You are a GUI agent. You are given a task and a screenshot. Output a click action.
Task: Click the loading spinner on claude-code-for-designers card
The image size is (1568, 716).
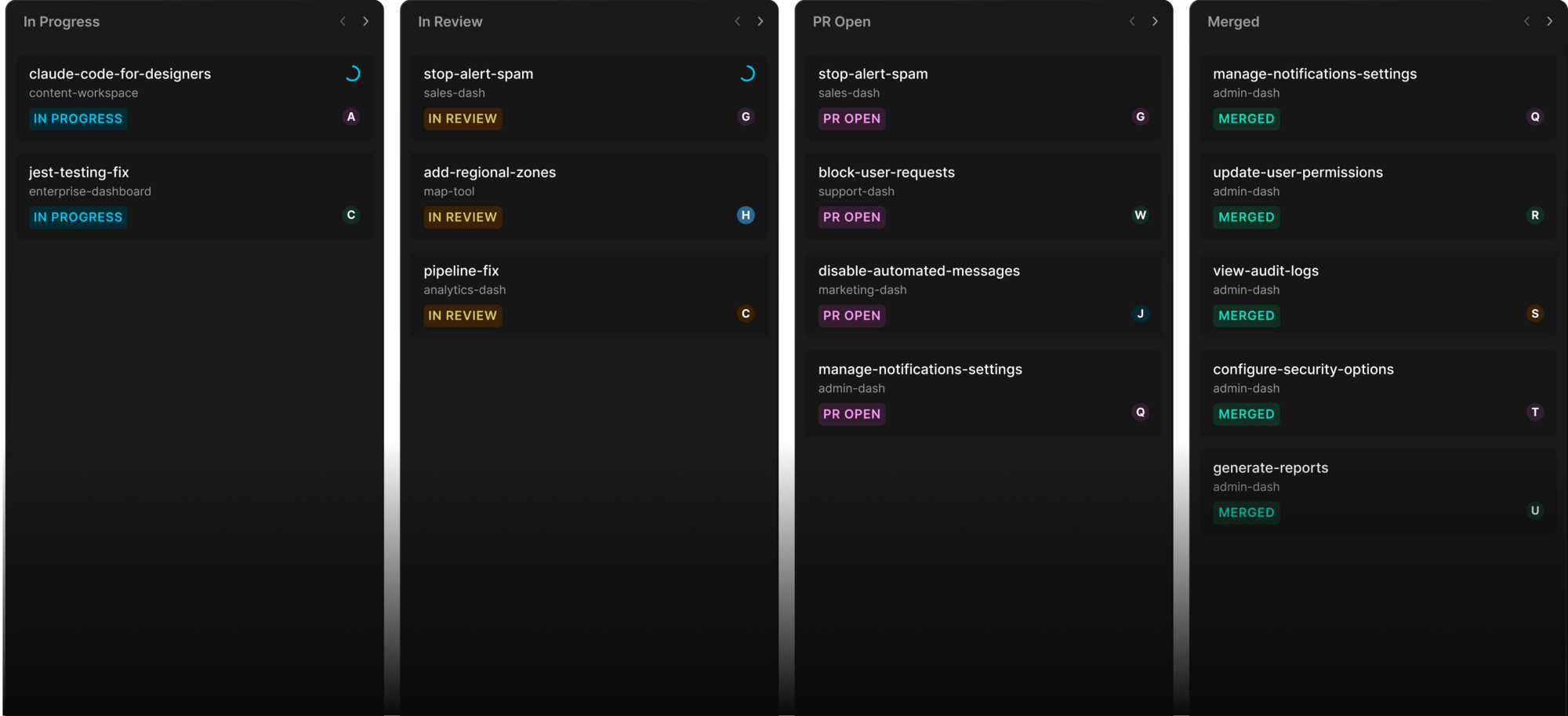point(353,74)
